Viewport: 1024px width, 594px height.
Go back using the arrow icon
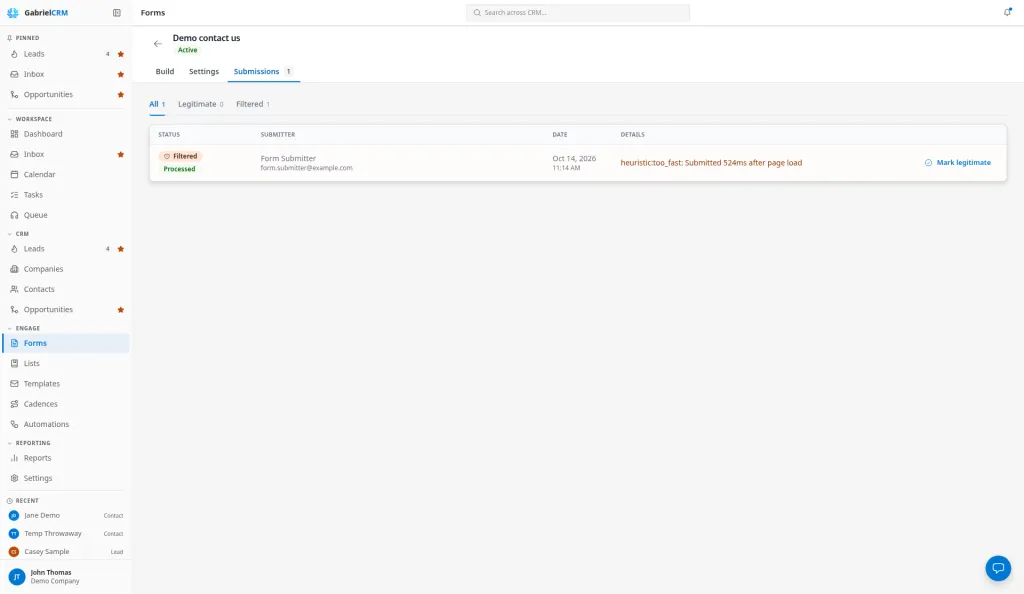[157, 44]
